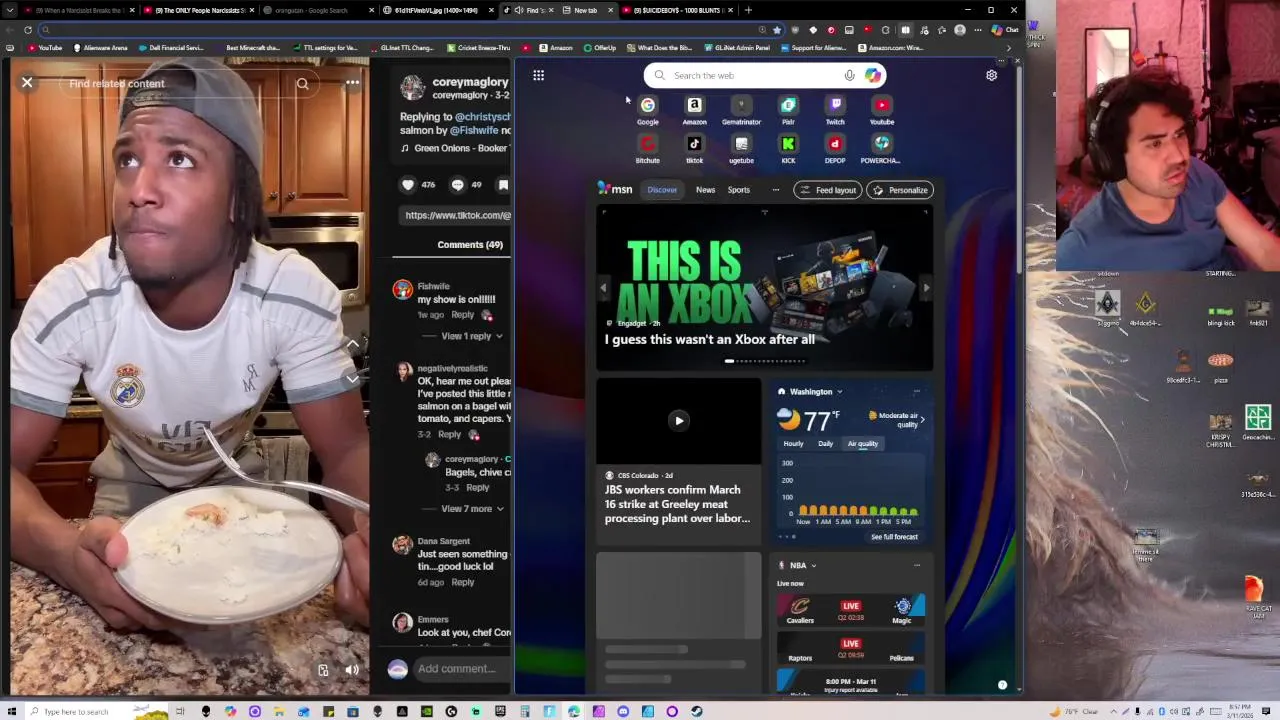Open Copilot Chat in browser toolbar

pyautogui.click(x=1004, y=30)
